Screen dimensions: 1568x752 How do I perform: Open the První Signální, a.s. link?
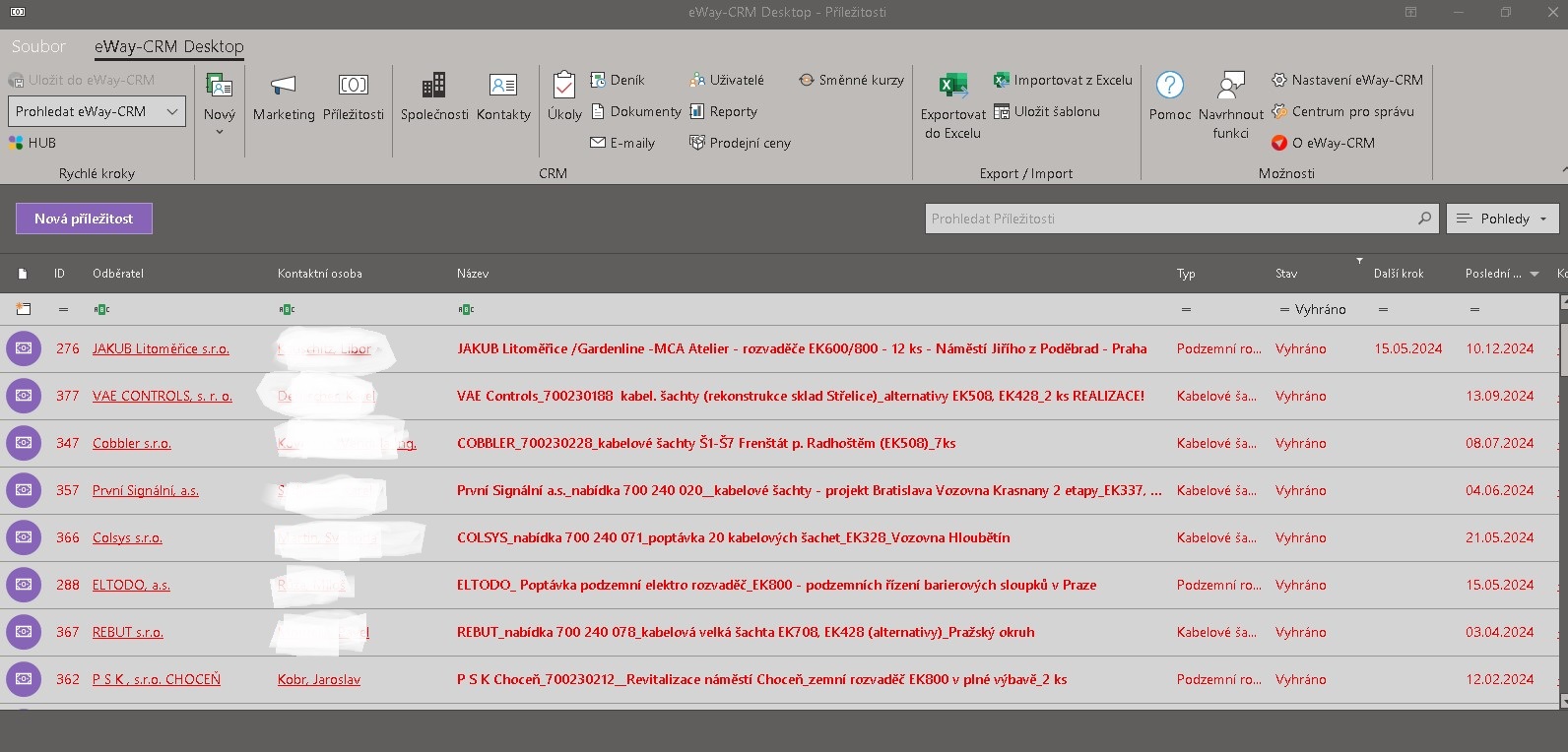click(x=146, y=490)
